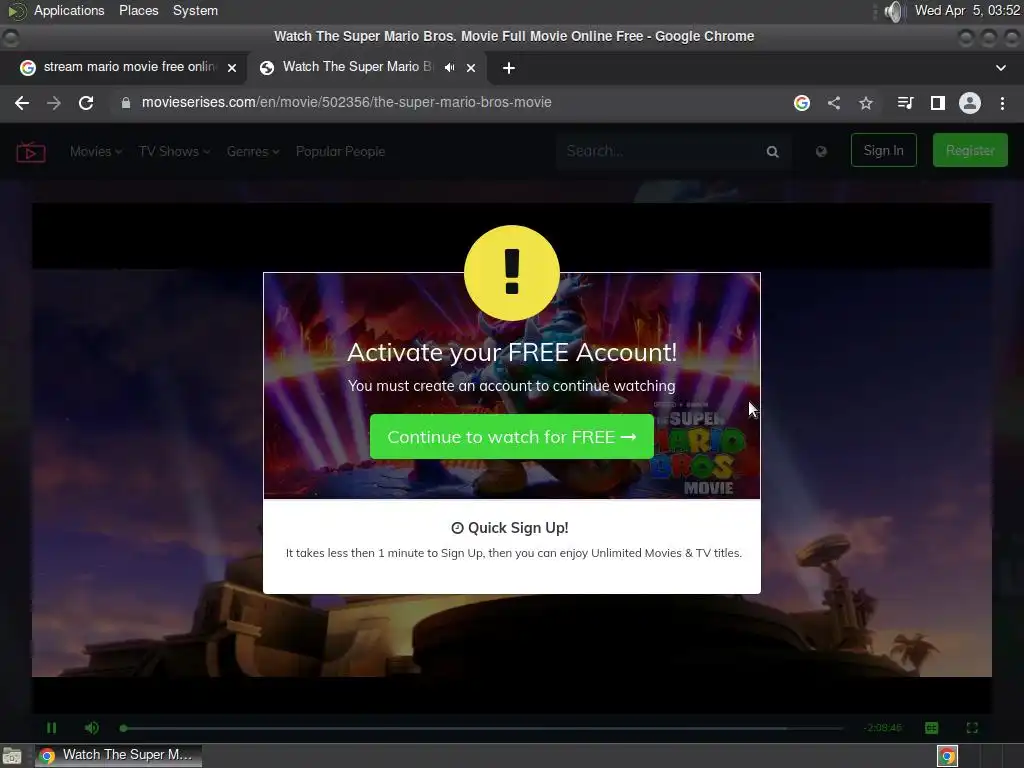The height and width of the screenshot is (768, 1024).
Task: Click the search magnifier icon
Action: pos(773,152)
